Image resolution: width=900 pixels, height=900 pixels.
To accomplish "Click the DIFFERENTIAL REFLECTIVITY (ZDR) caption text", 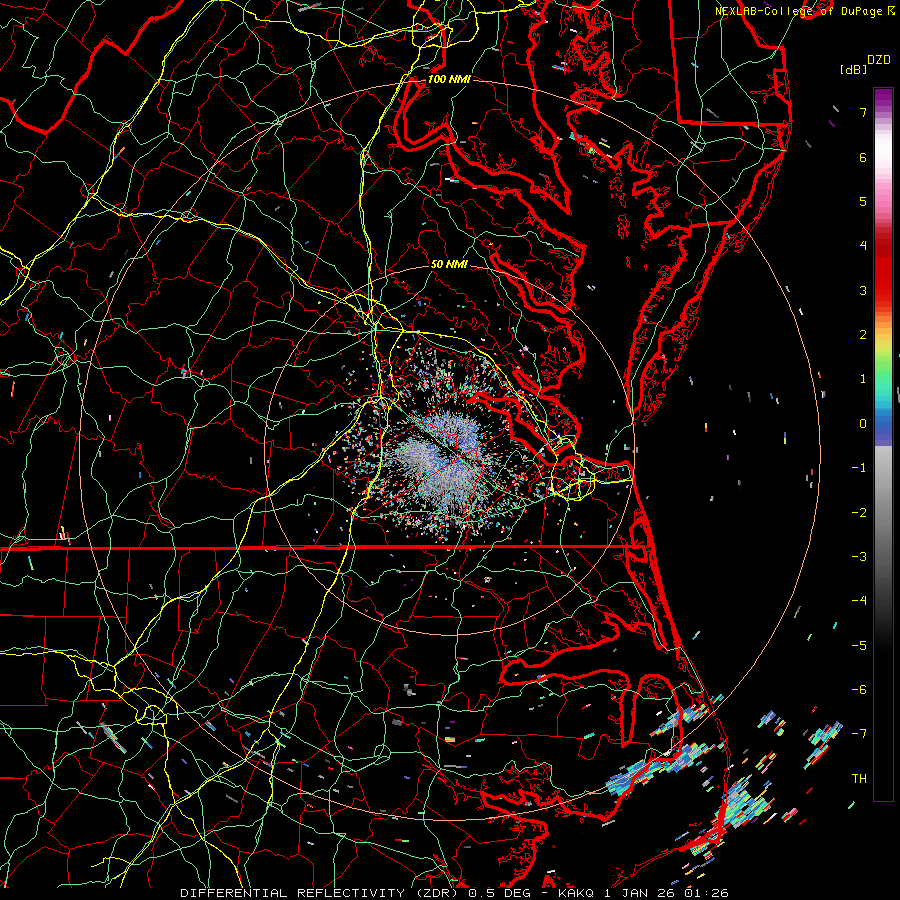I will point(320,893).
